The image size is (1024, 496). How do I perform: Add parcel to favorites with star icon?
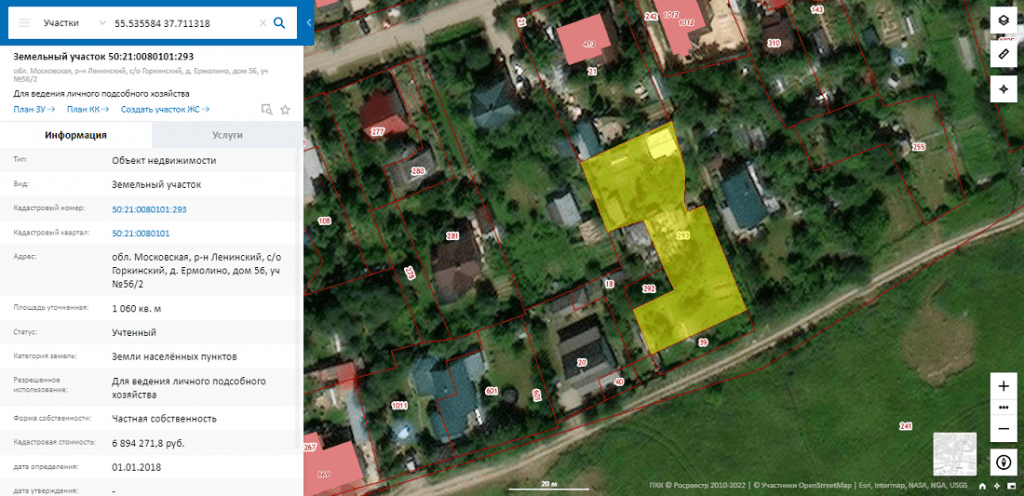(285, 109)
